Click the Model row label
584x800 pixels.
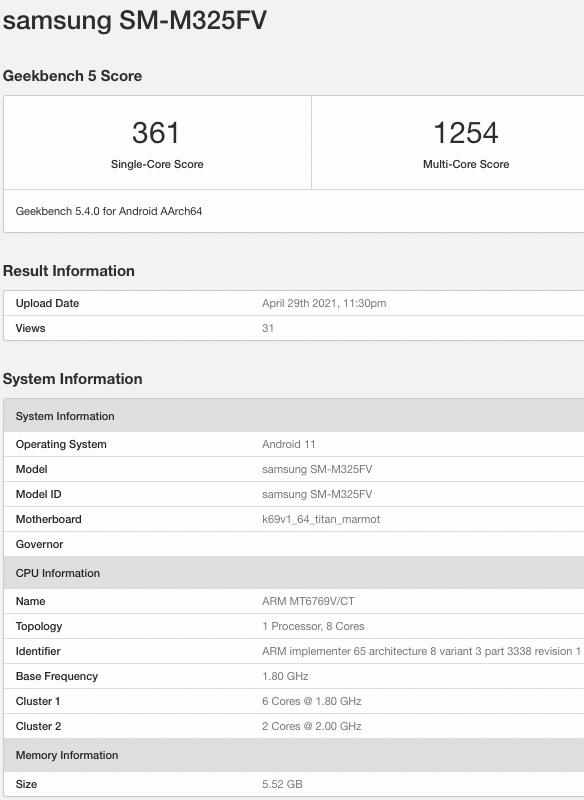tap(32, 469)
